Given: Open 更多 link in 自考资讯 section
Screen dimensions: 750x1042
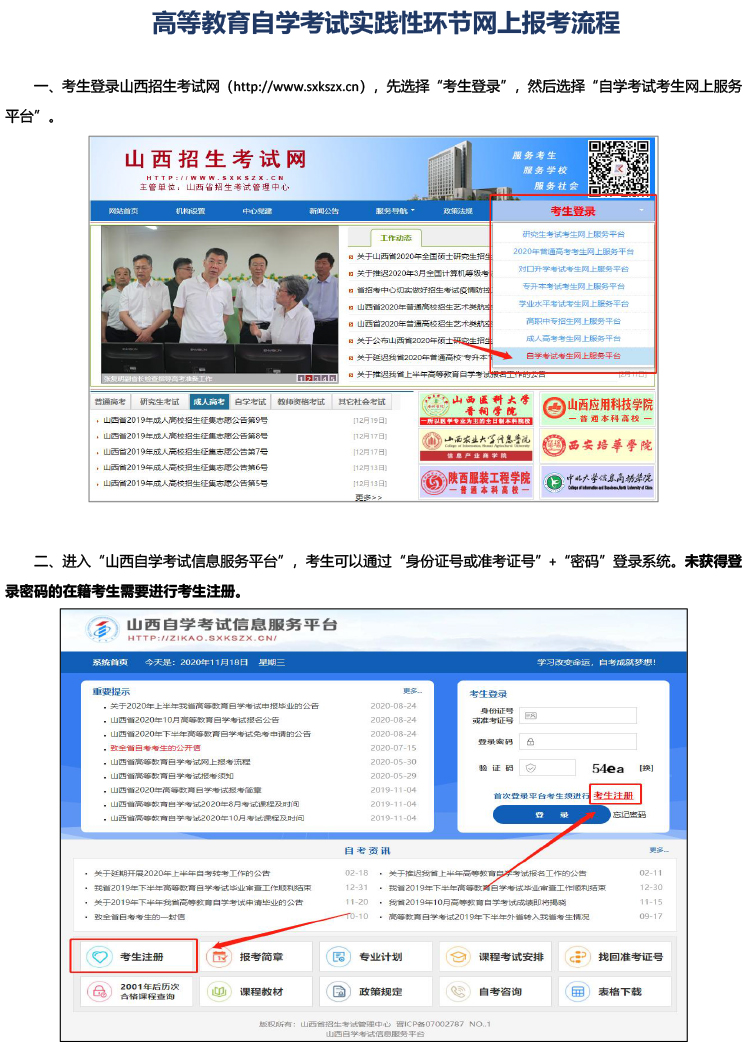Looking at the screenshot, I should [x=659, y=851].
